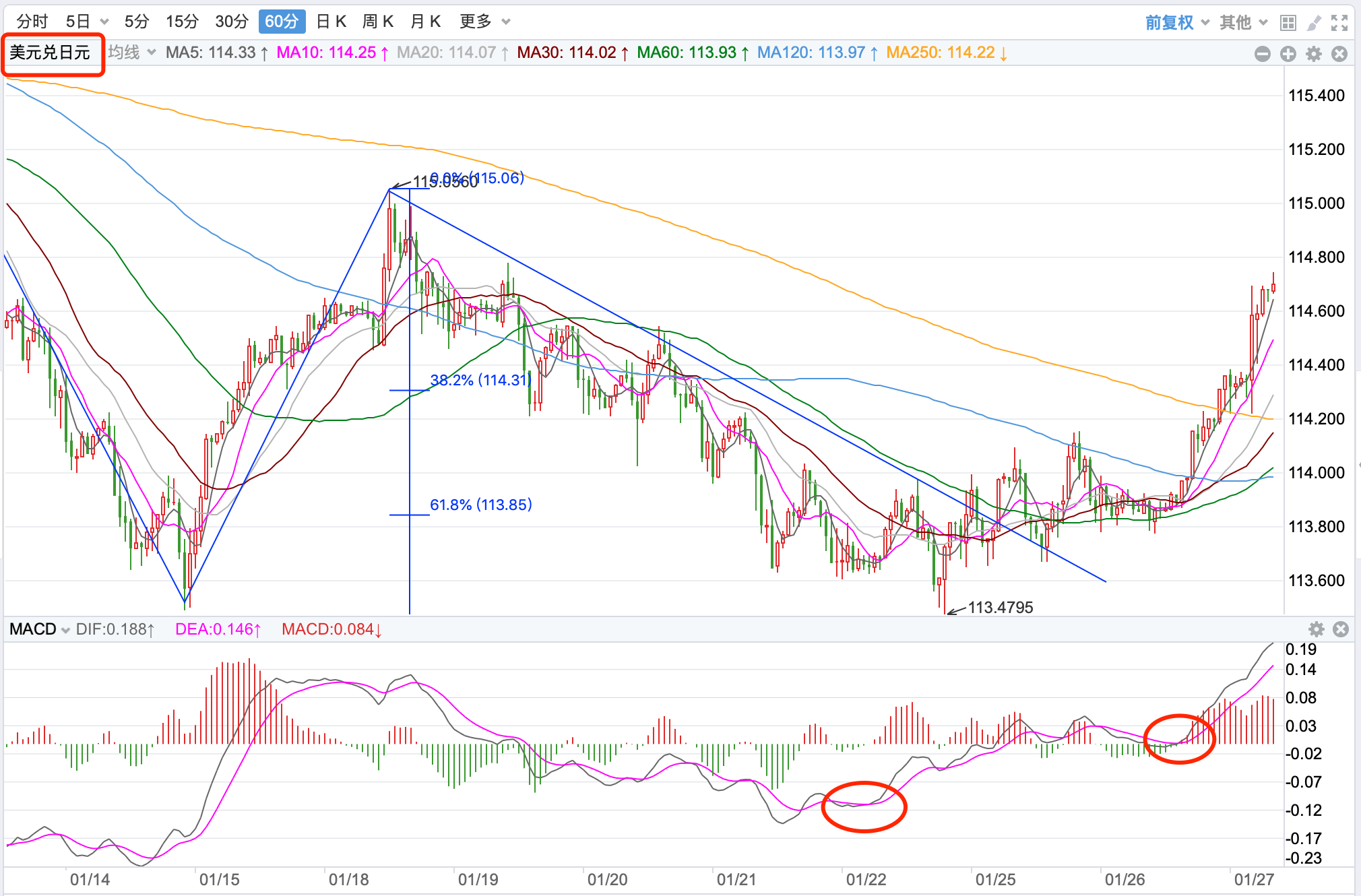Toggle the MA5 line value label
The image size is (1361, 896).
pyautogui.click(x=218, y=53)
